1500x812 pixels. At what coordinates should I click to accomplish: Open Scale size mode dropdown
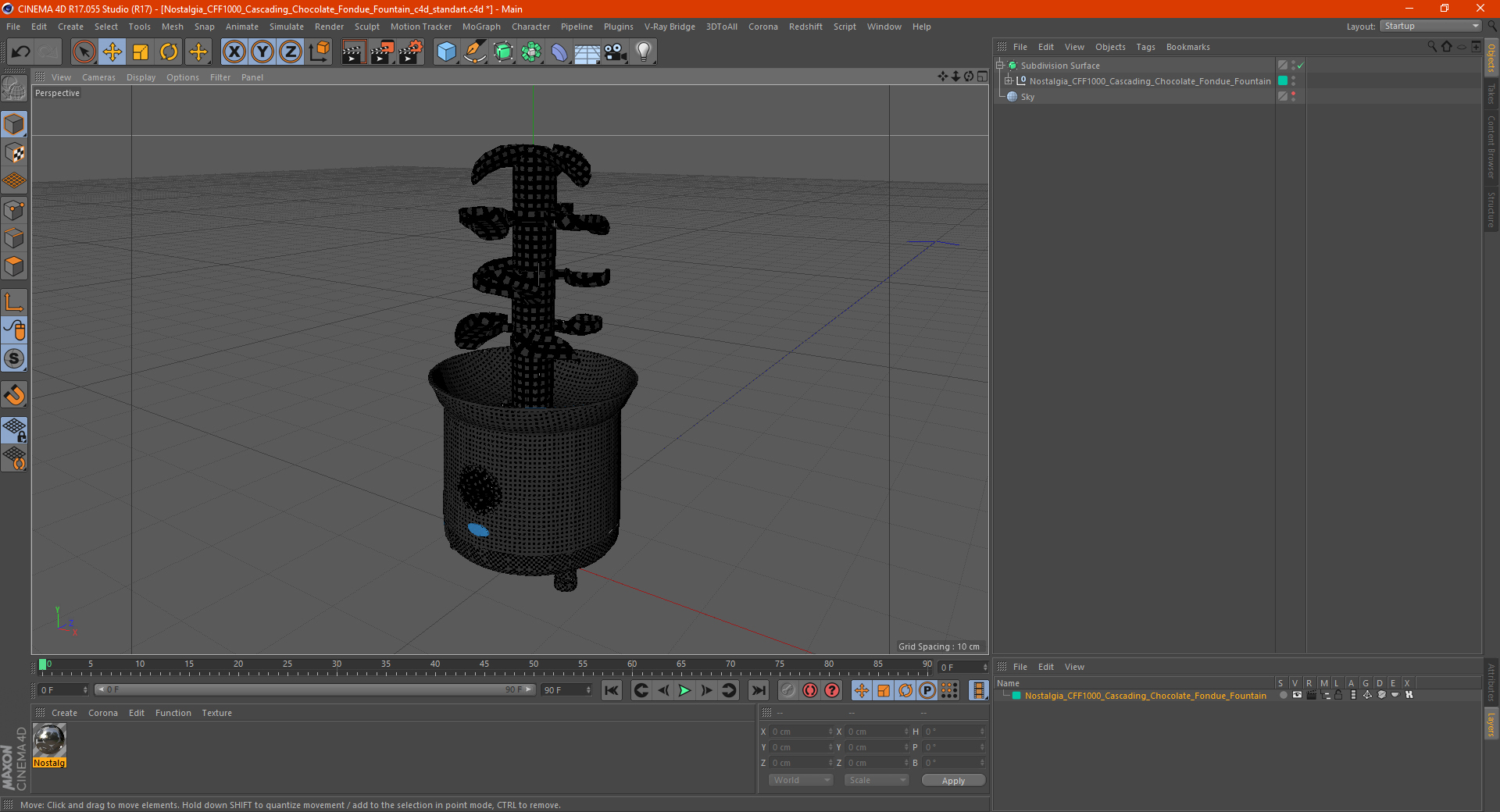(x=876, y=780)
